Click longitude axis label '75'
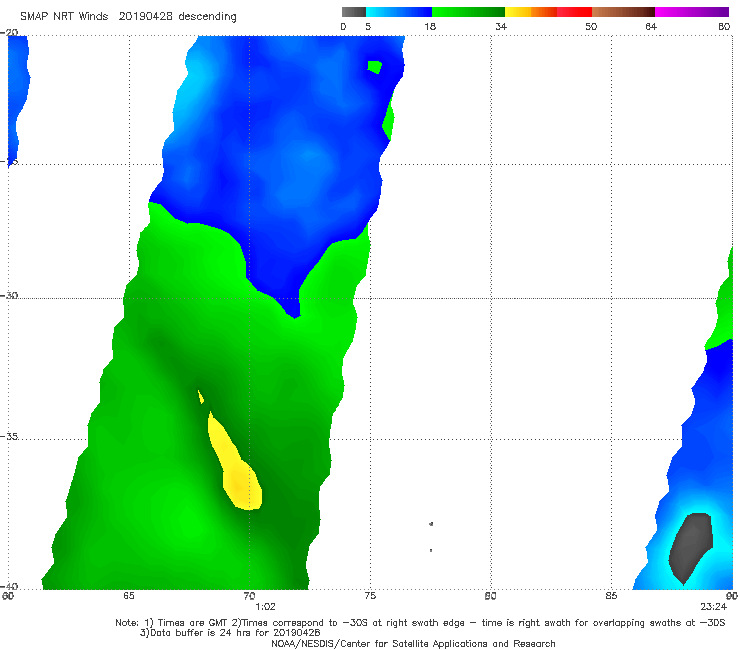 370,596
